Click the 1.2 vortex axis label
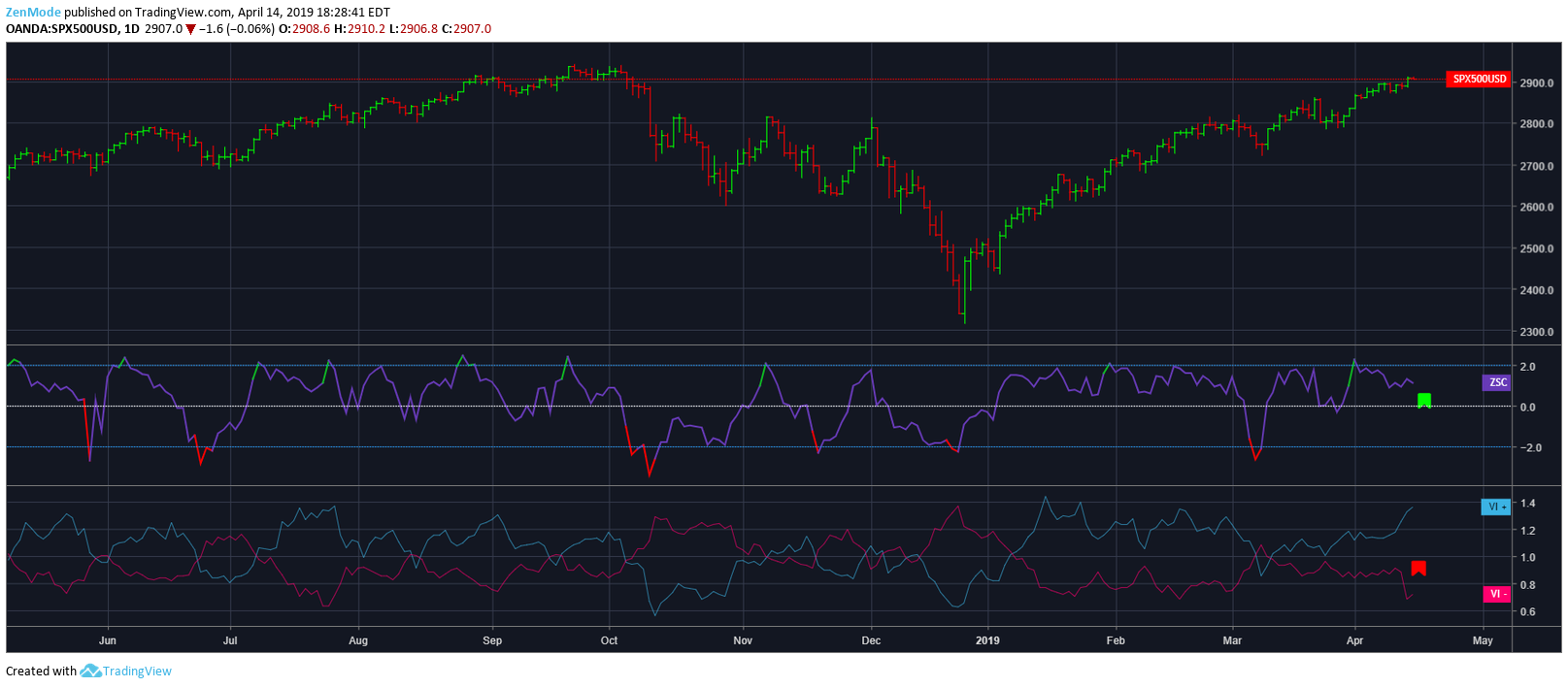Viewport: 1568px width, 688px height. (x=1528, y=531)
